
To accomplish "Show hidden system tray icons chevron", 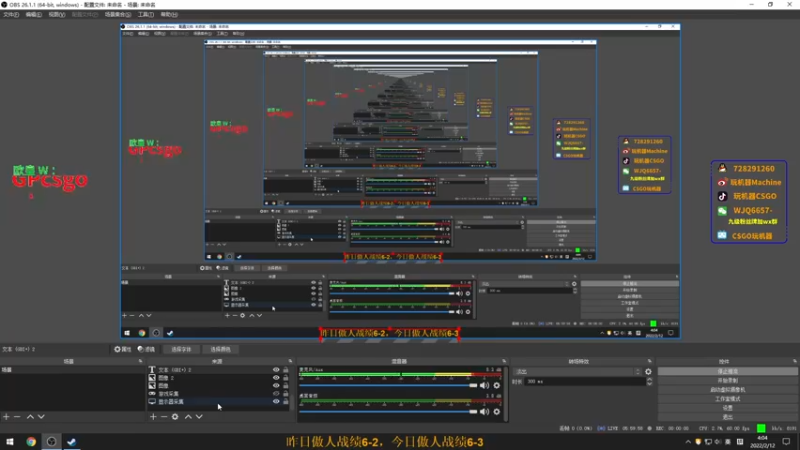I will pyautogui.click(x=688, y=442).
